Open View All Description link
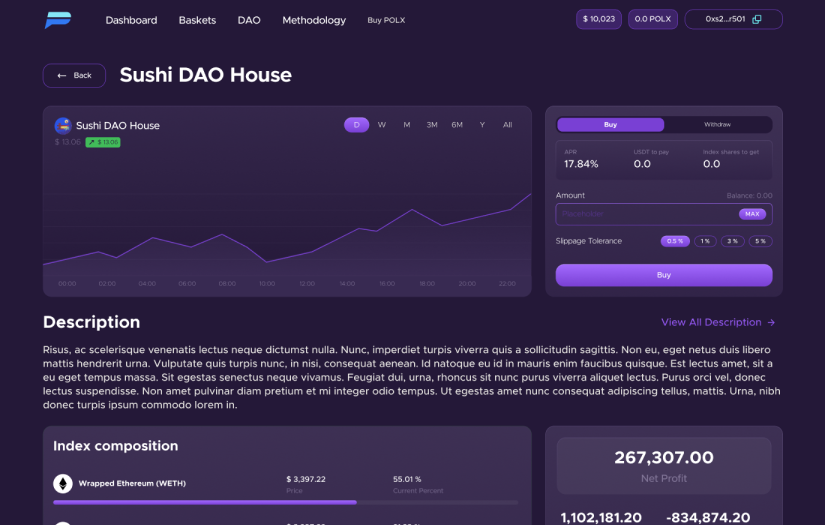The width and height of the screenshot is (825, 525). coord(718,322)
